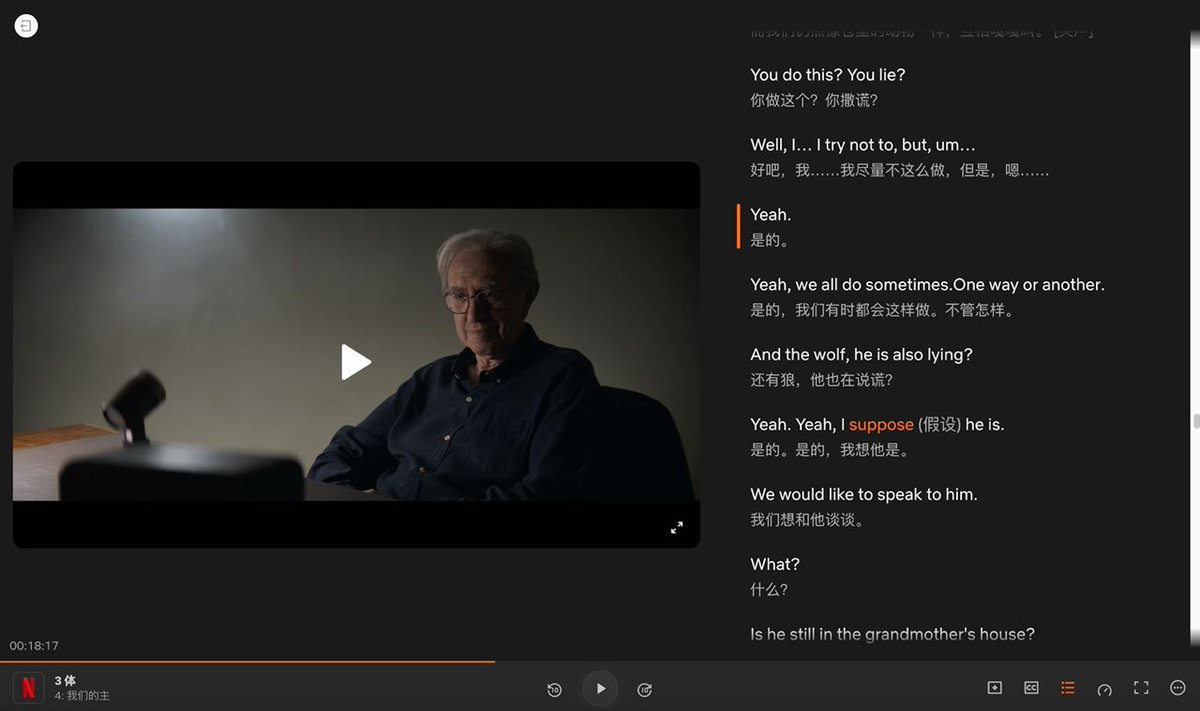This screenshot has height=711, width=1200.
Task: Rewind 10 seconds
Action: [554, 689]
